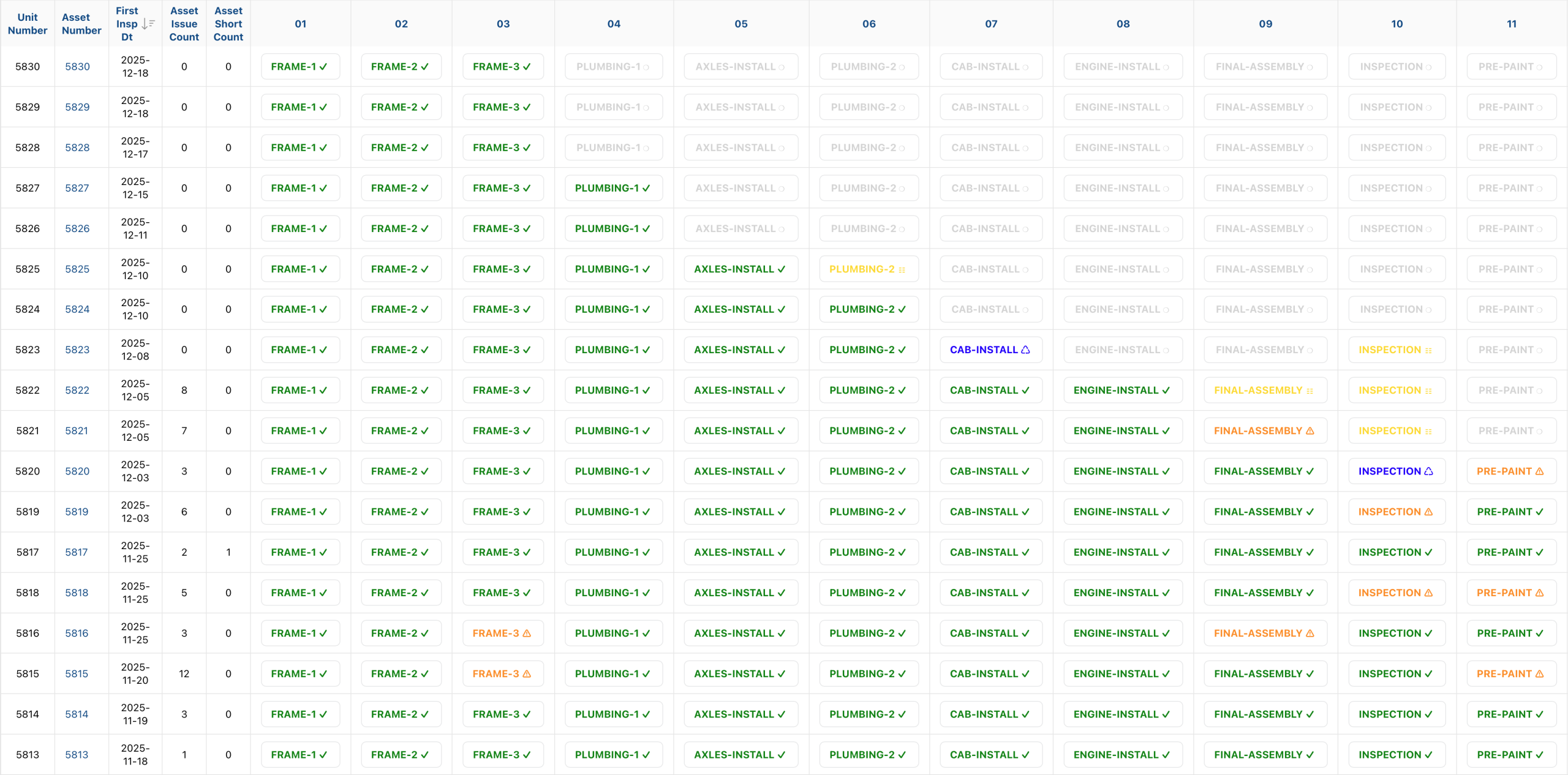Click the 05 station column header
The height and width of the screenshot is (775, 1568).
(741, 24)
